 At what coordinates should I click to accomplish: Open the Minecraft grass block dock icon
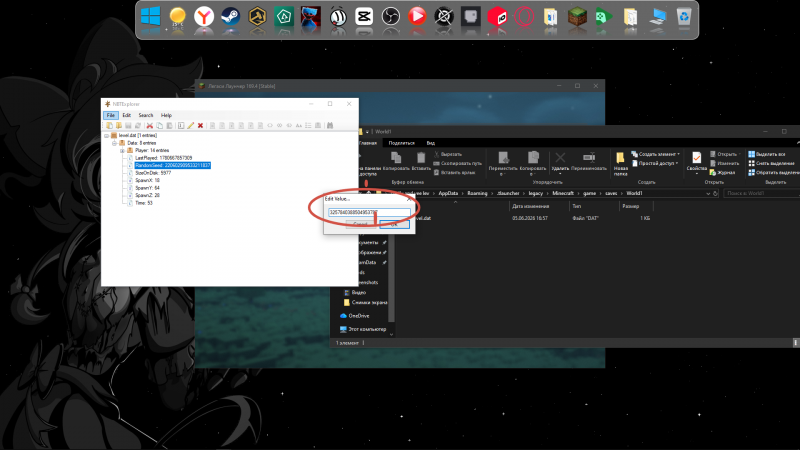pos(577,18)
